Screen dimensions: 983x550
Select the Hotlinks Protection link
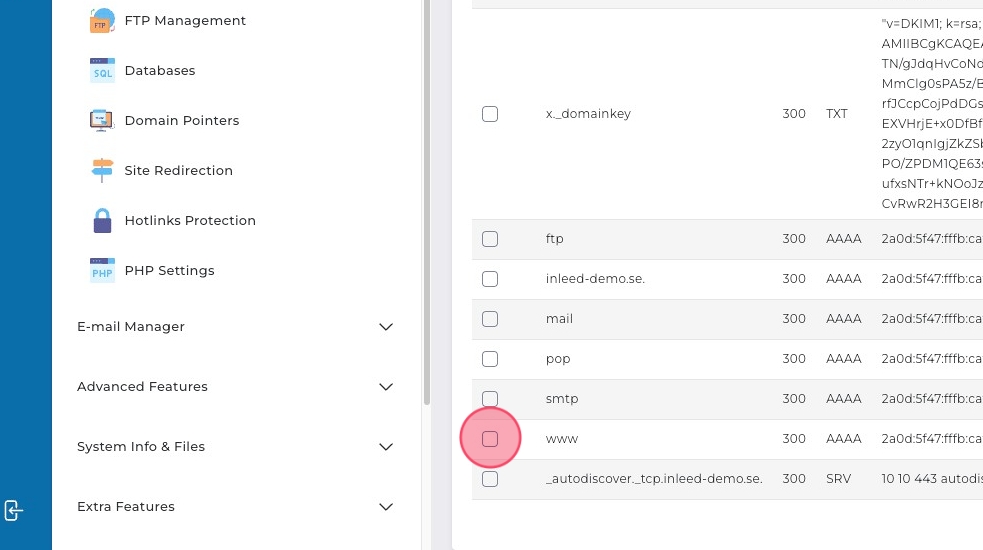click(190, 221)
